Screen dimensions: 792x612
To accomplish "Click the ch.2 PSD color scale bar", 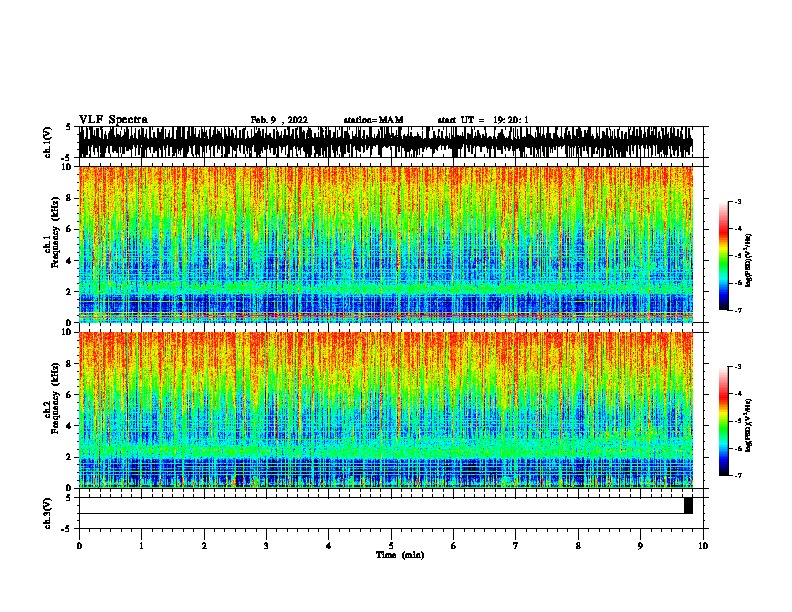I will coord(724,421).
